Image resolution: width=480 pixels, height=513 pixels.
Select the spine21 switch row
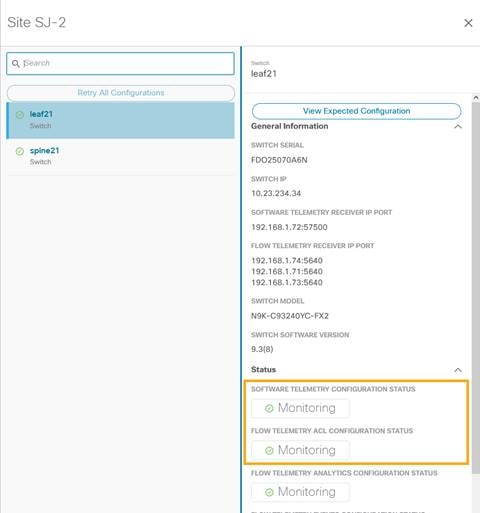click(x=120, y=156)
